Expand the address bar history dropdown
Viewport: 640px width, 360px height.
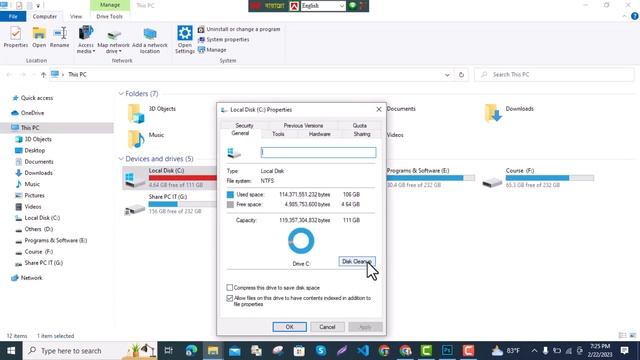[447, 75]
